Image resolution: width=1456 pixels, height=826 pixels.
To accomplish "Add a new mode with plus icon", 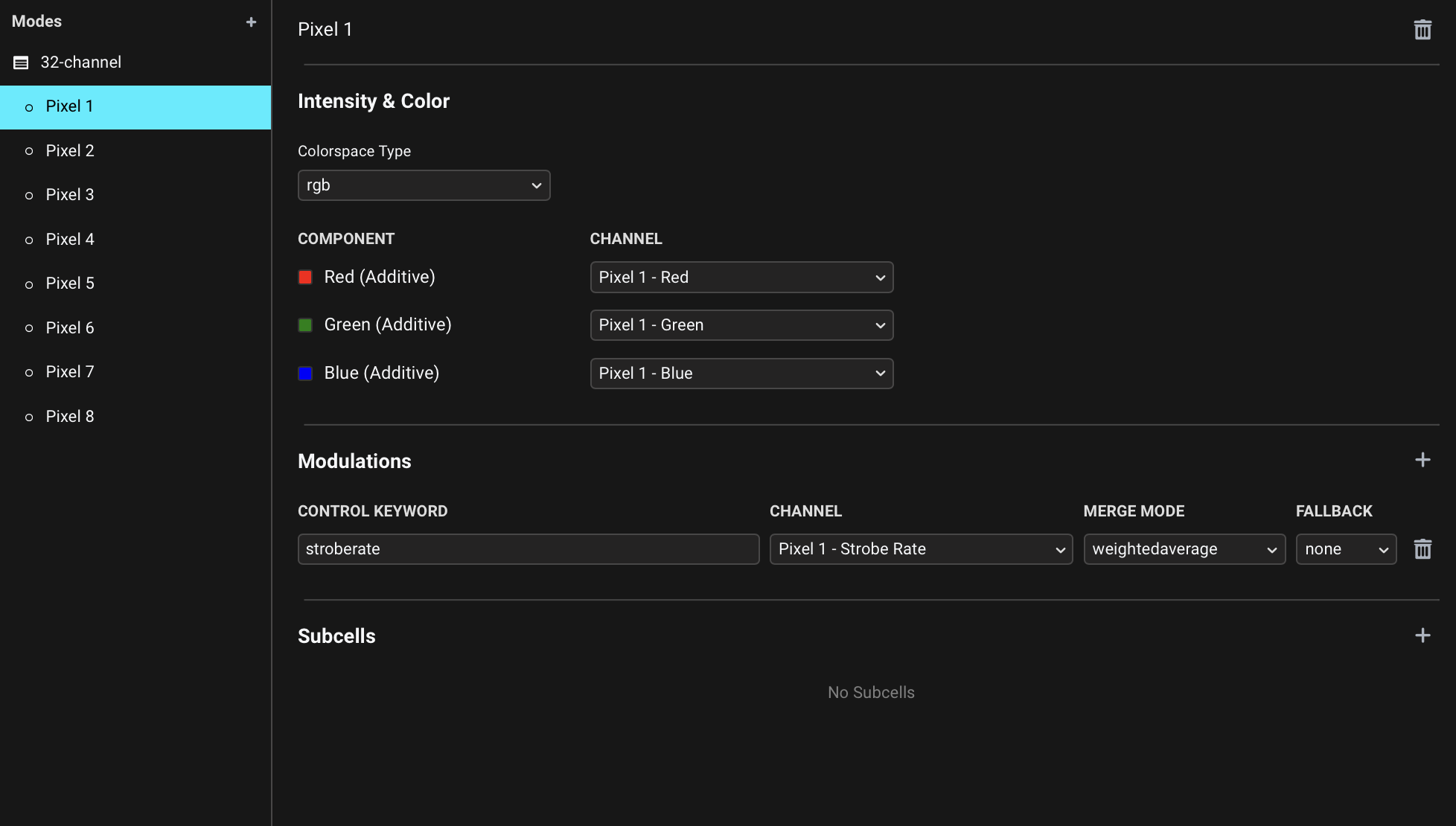I will click(x=251, y=22).
